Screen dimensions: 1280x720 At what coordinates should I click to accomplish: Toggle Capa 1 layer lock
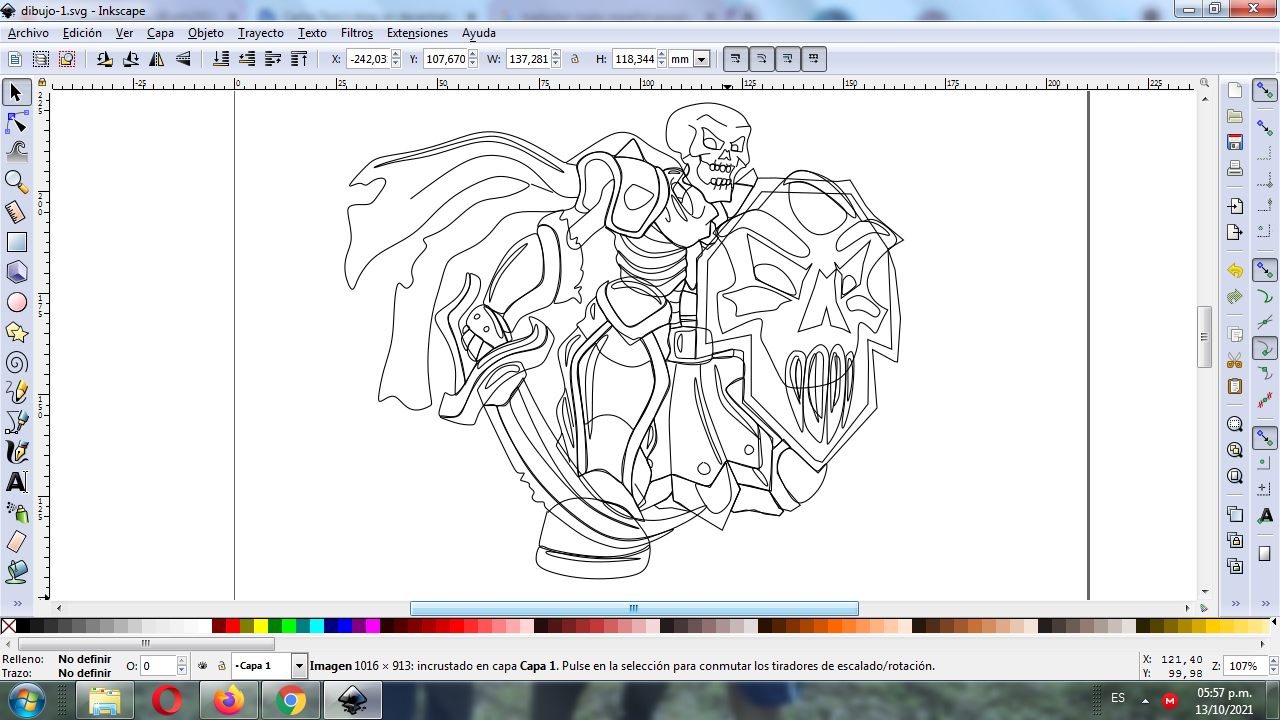click(x=221, y=666)
